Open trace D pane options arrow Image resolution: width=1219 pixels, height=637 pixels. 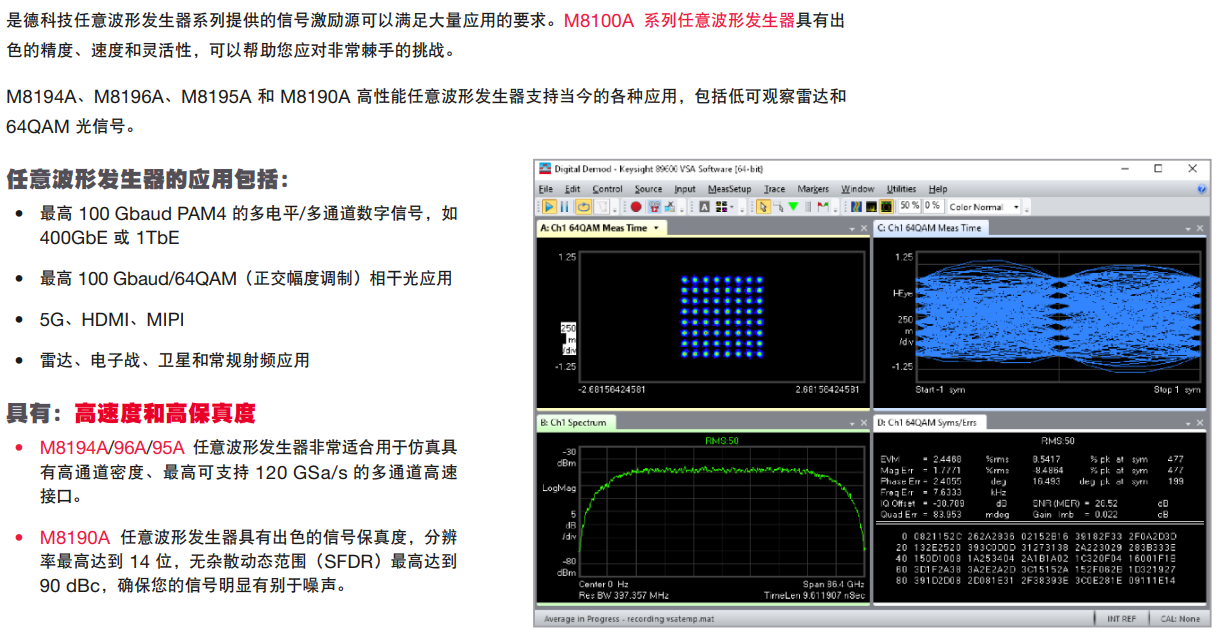click(1187, 422)
